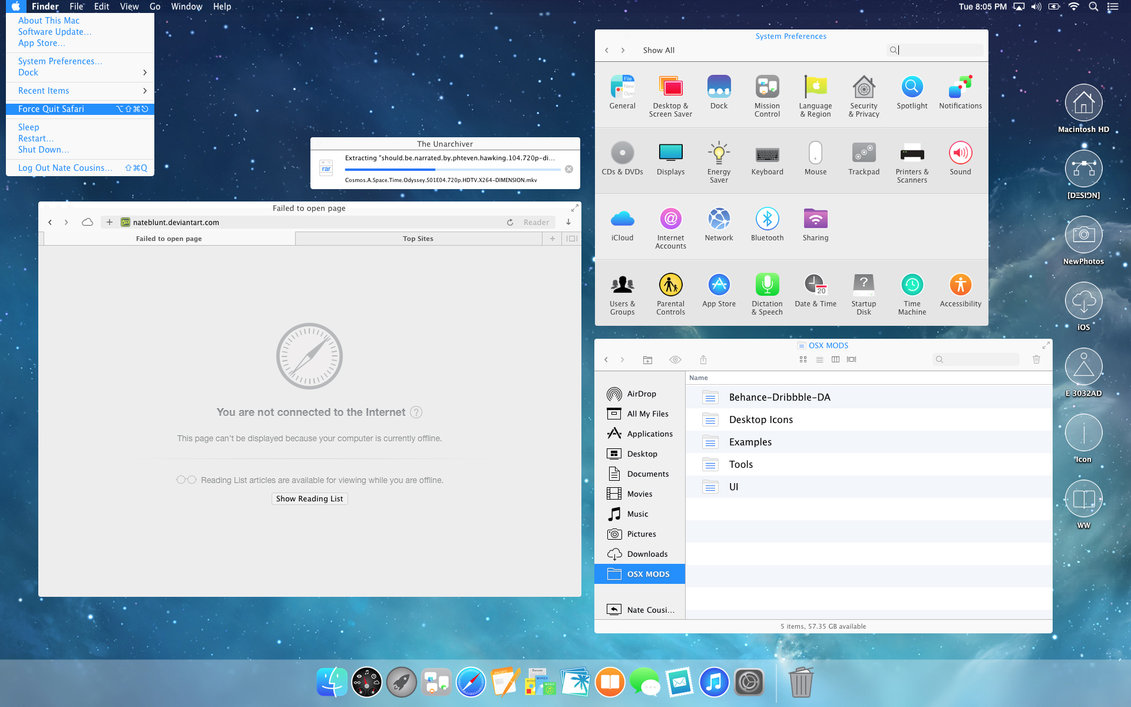
Task: Open Trash in the Dock
Action: click(x=801, y=682)
